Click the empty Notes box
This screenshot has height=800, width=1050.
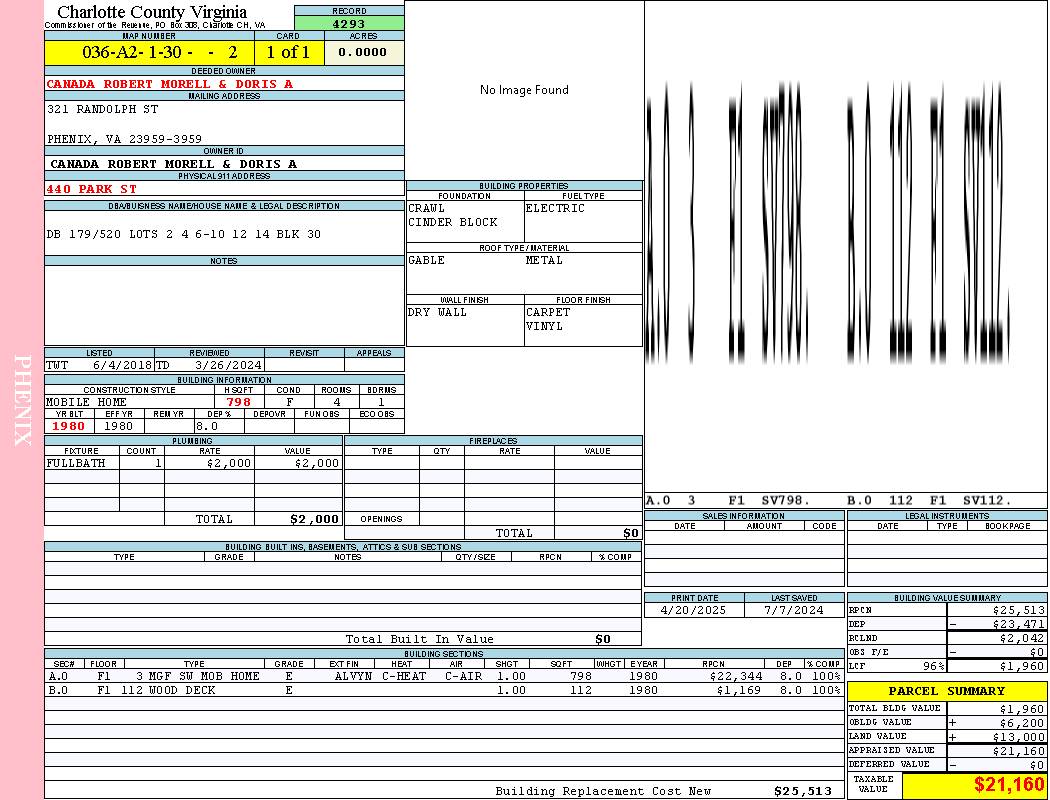click(224, 305)
